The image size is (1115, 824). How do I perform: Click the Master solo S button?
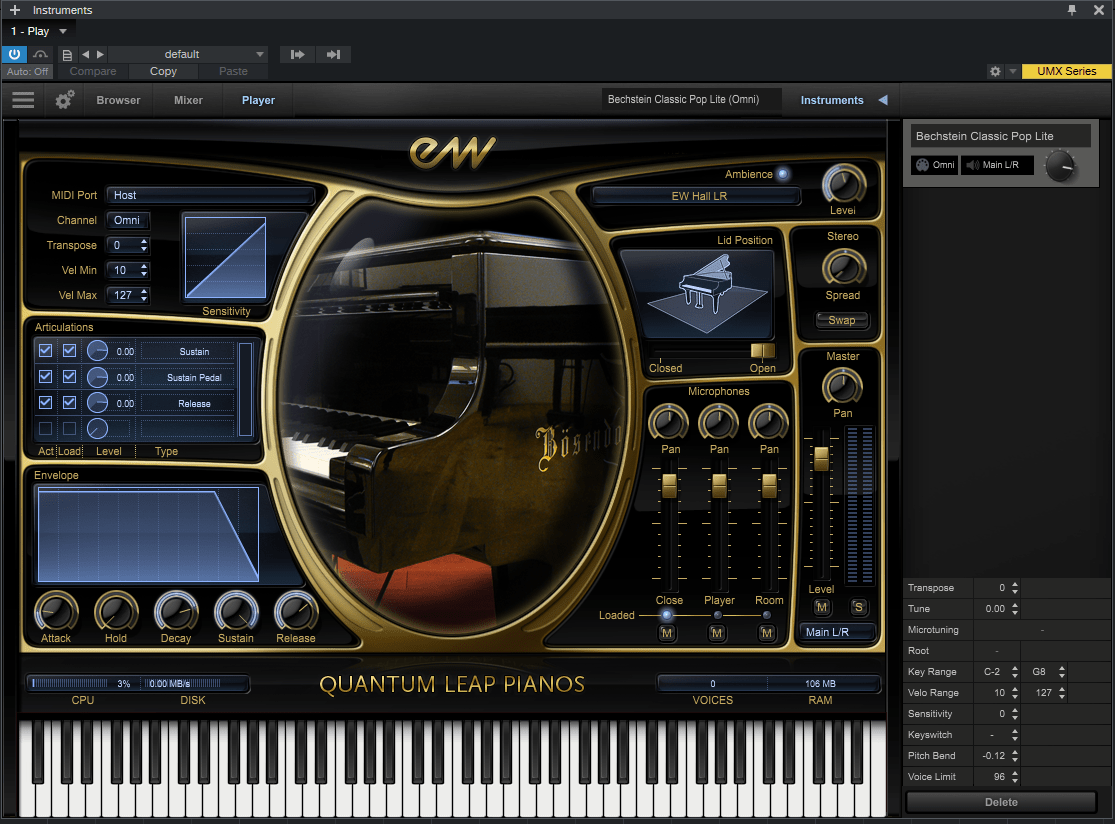859,607
